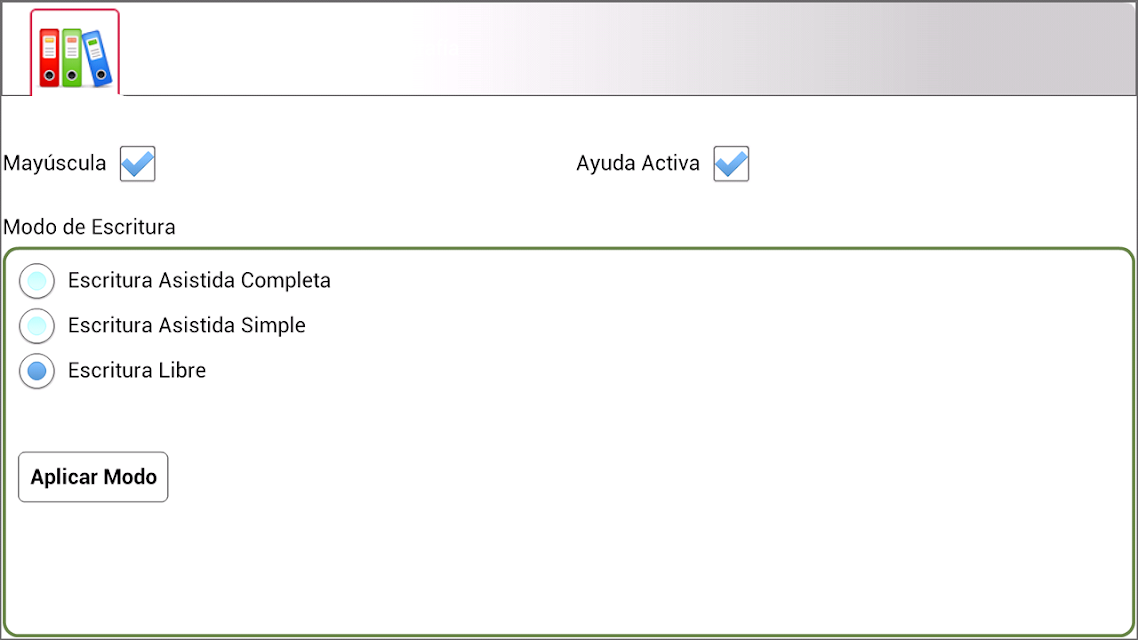The image size is (1138, 640).
Task: Click the green binder icon
Action: 72,58
